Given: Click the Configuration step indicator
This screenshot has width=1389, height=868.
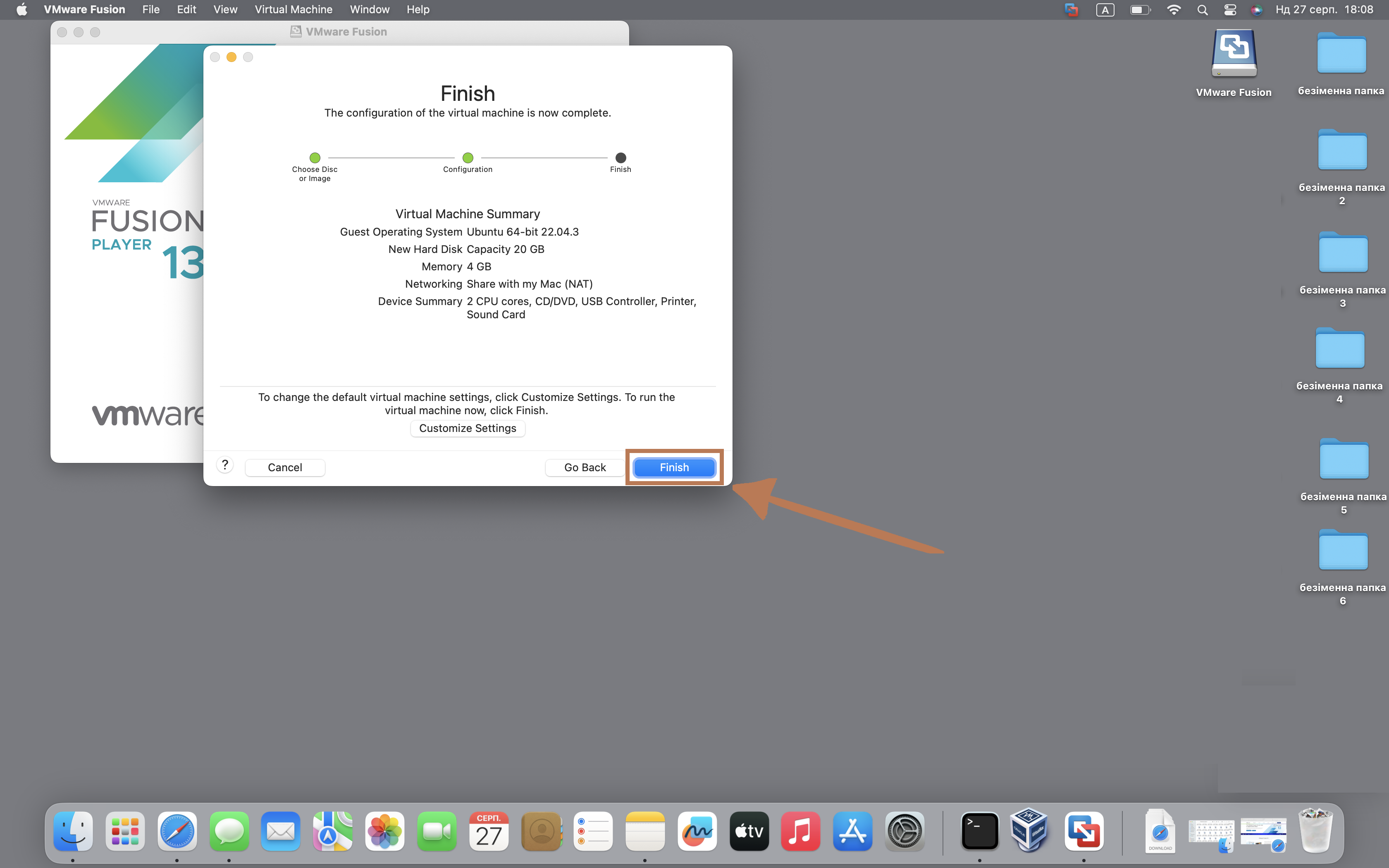Looking at the screenshot, I should 468,157.
